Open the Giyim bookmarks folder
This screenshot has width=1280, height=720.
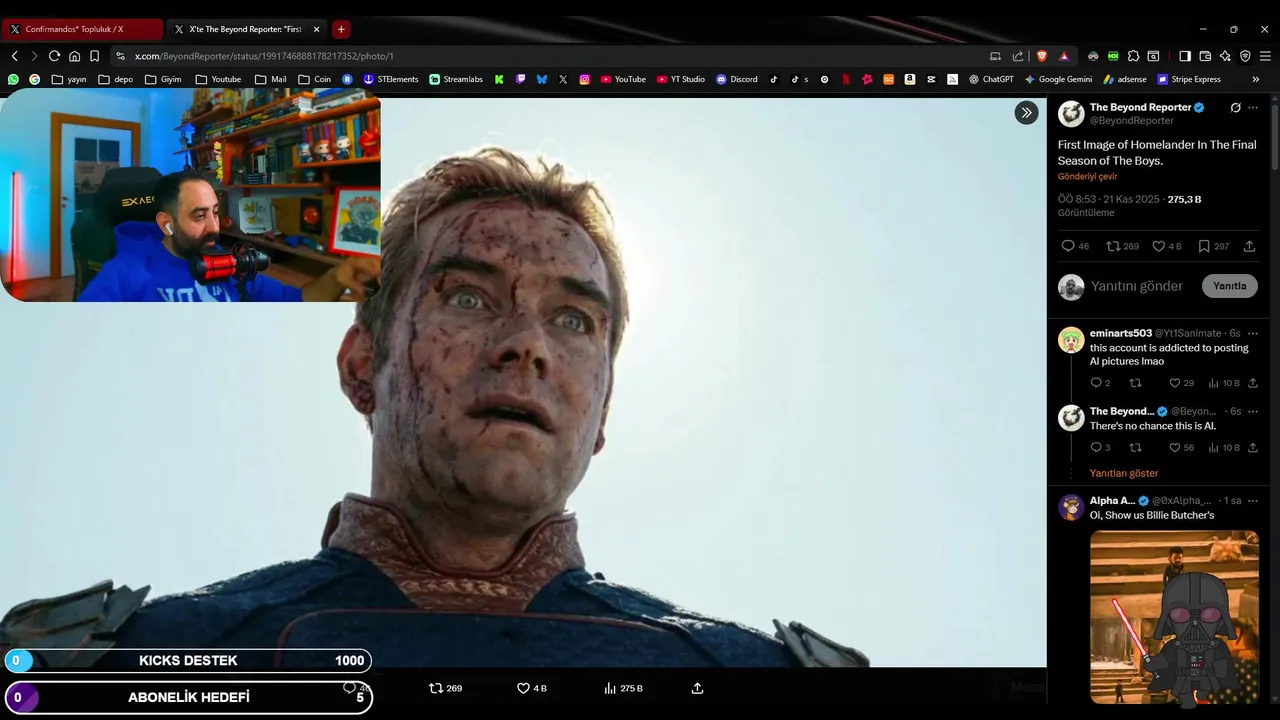click(x=163, y=79)
